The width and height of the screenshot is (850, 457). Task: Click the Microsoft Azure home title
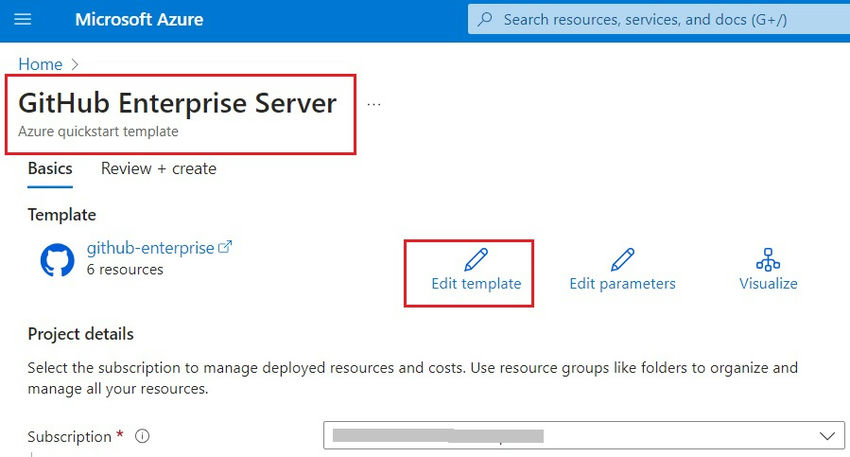(x=139, y=20)
